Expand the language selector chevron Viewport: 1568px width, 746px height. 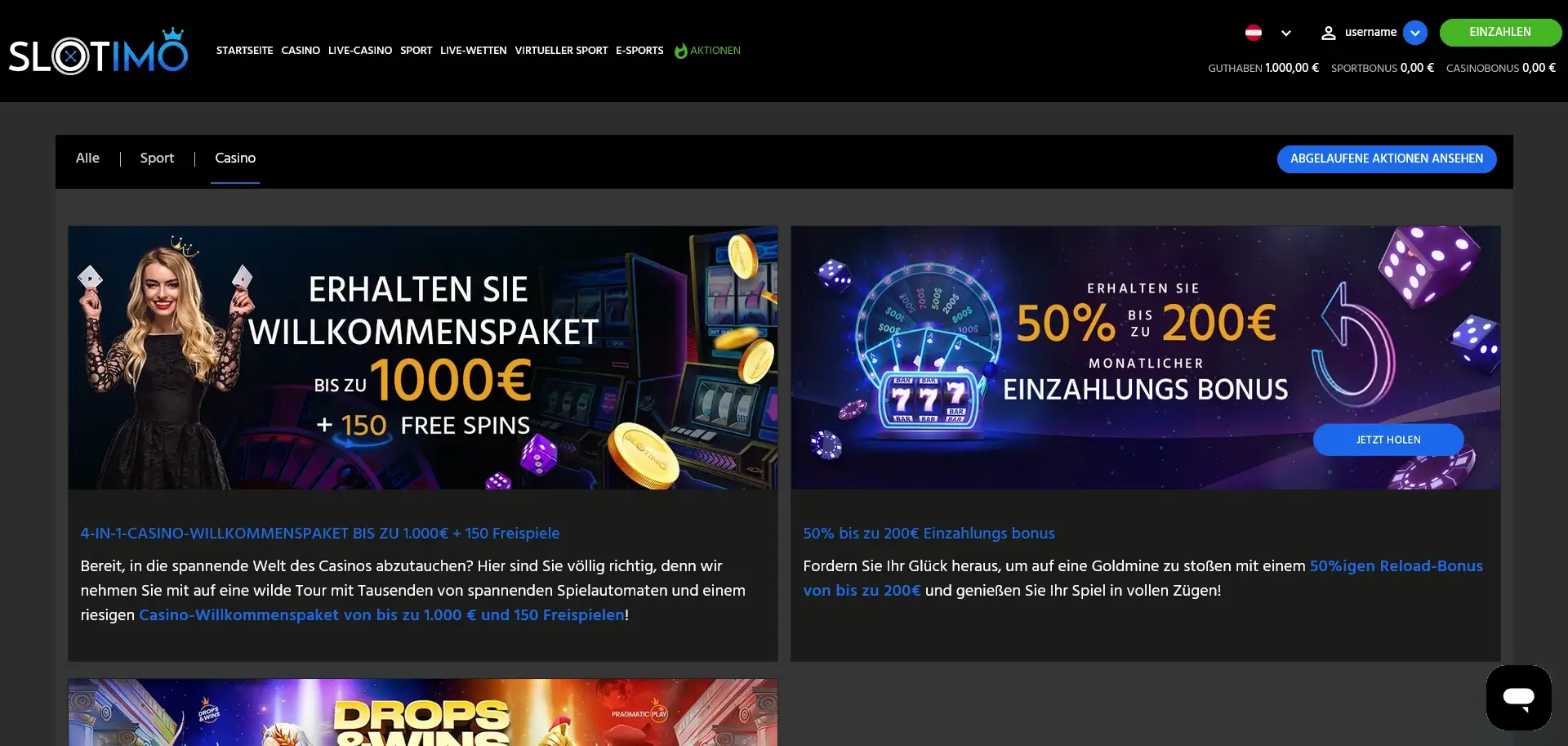1286,34
